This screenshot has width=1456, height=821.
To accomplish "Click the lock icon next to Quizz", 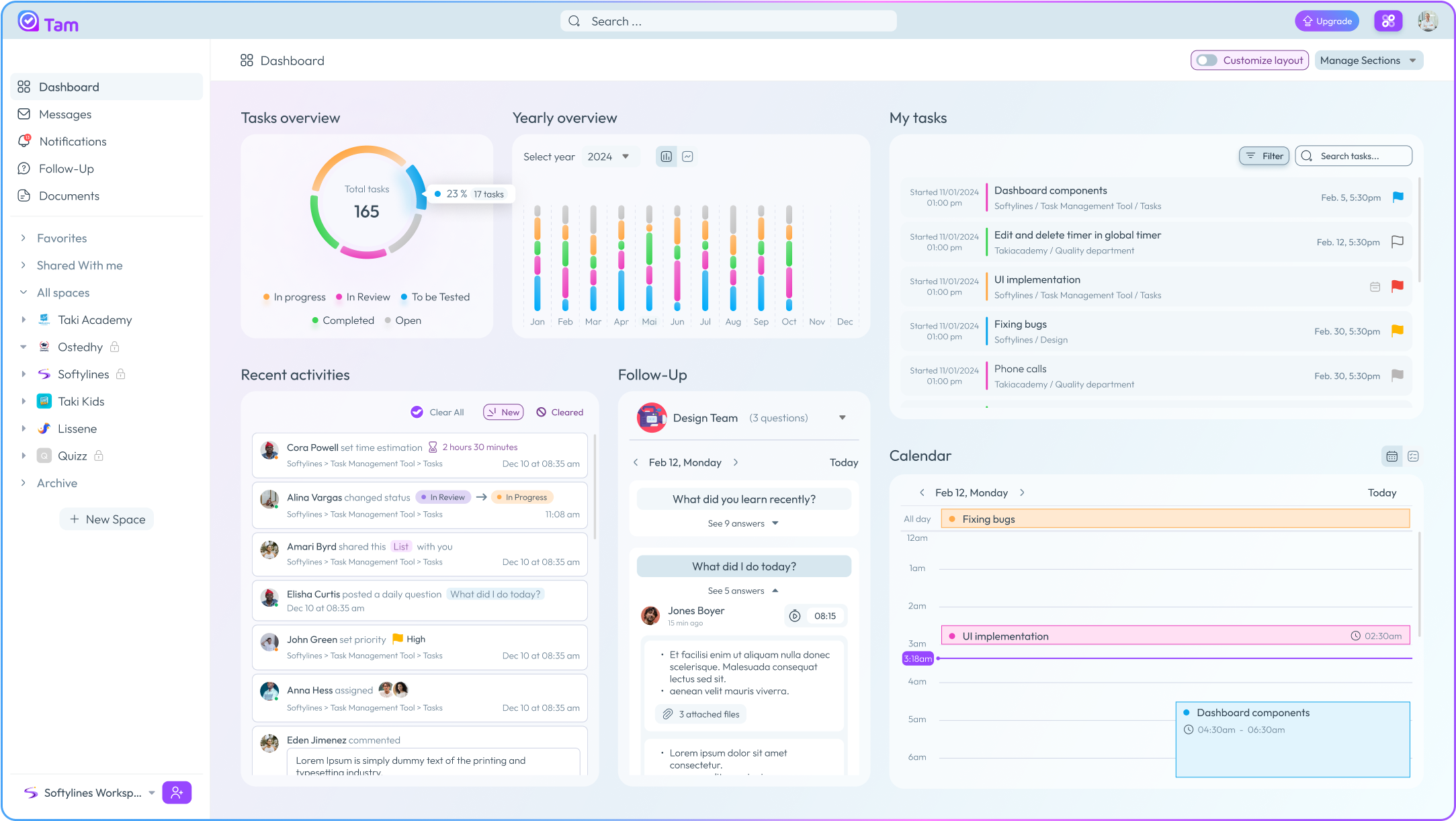I will pos(99,456).
